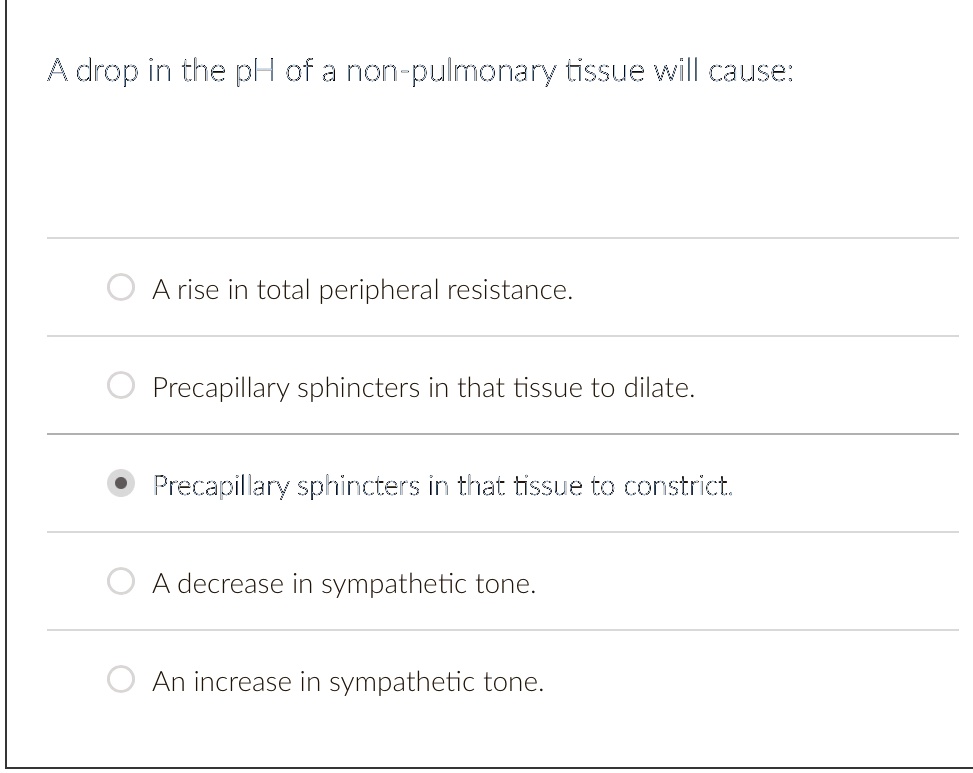Click the selected 'constrict' radio button

click(x=121, y=483)
